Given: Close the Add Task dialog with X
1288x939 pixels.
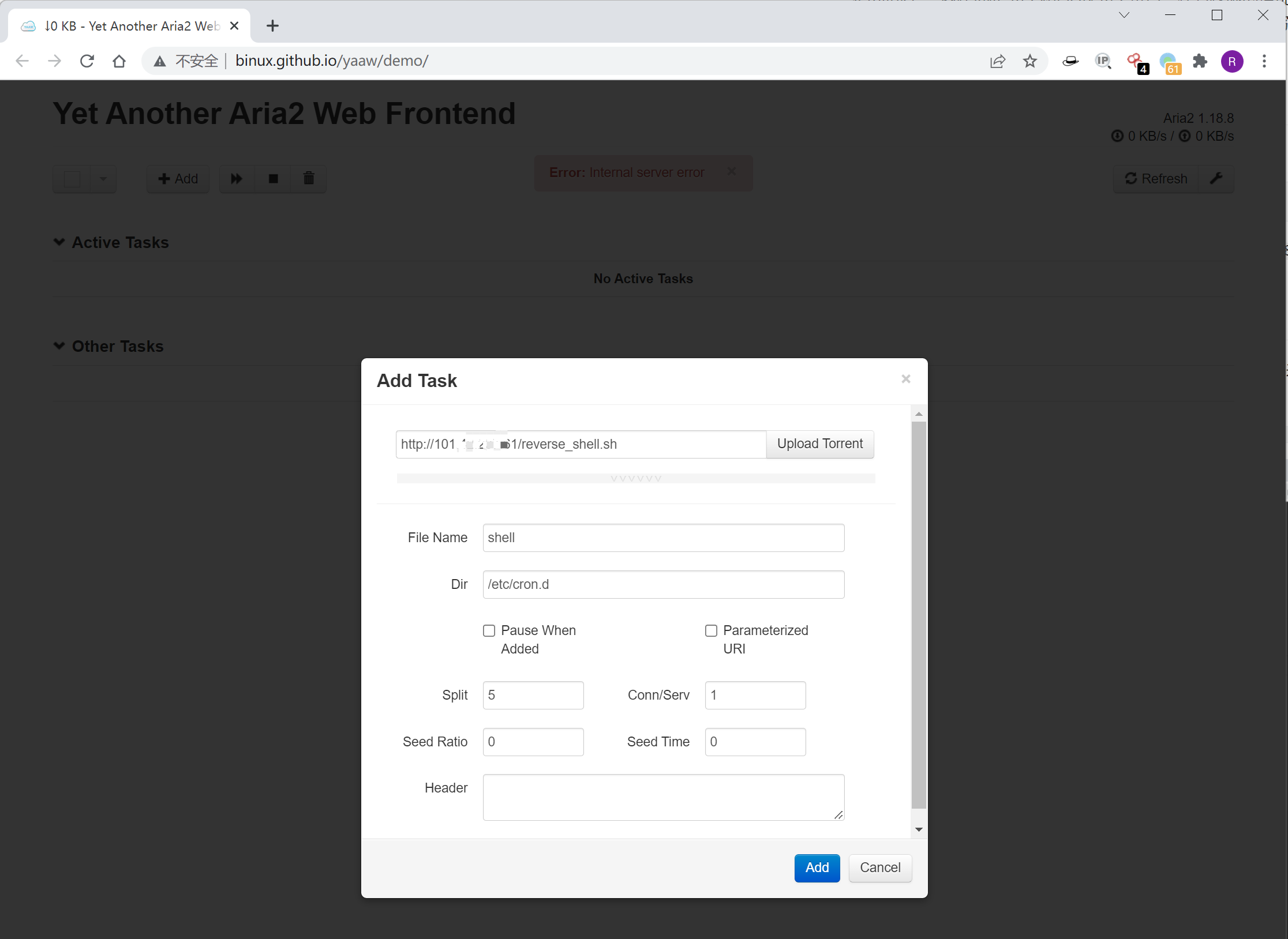Looking at the screenshot, I should point(905,379).
